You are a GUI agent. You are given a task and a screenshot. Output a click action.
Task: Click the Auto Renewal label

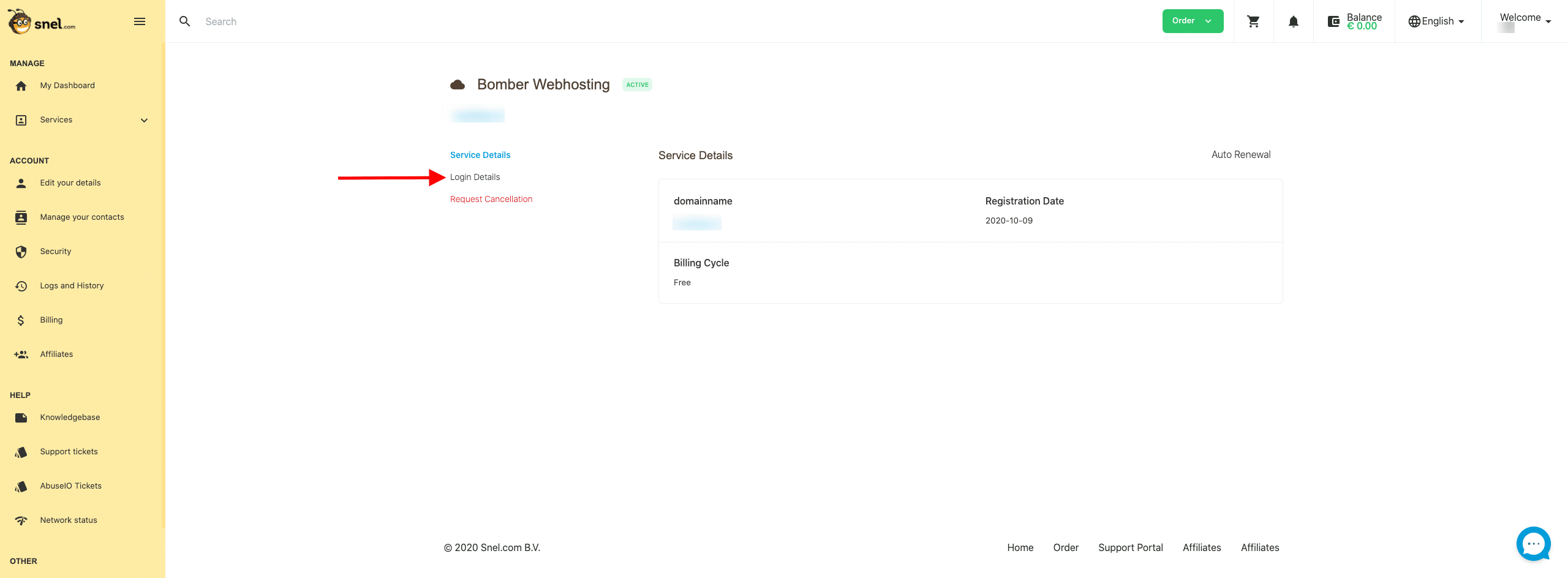[1241, 155]
